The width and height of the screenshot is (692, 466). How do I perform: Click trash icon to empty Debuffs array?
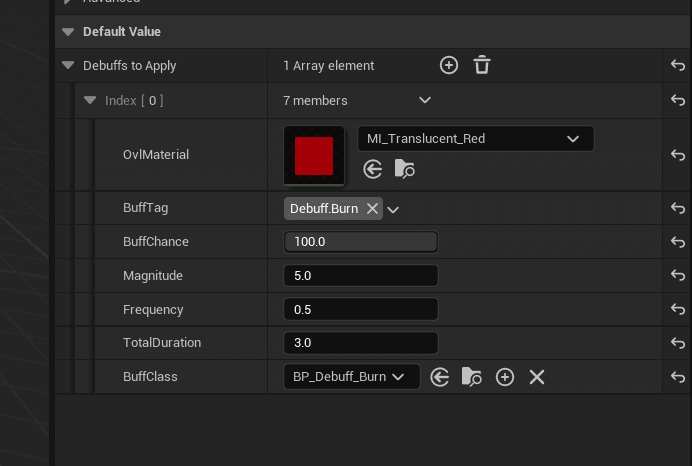click(482, 65)
